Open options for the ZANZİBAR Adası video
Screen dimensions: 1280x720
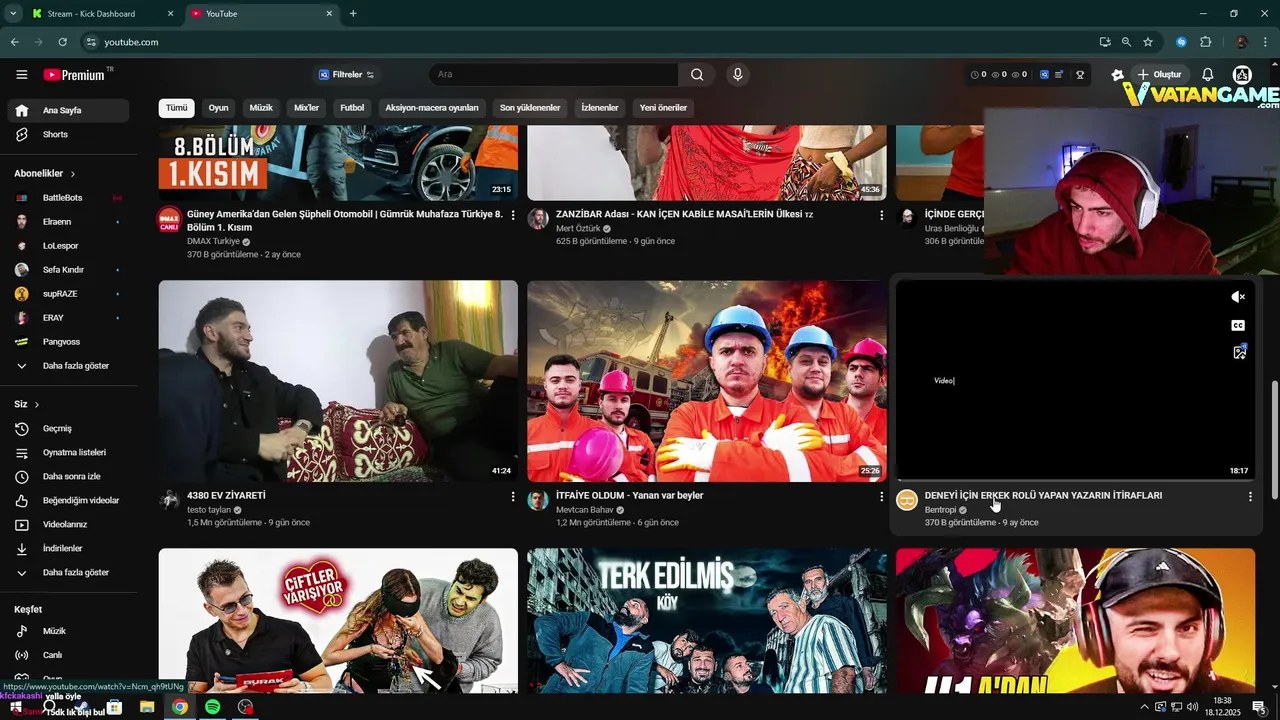881,215
